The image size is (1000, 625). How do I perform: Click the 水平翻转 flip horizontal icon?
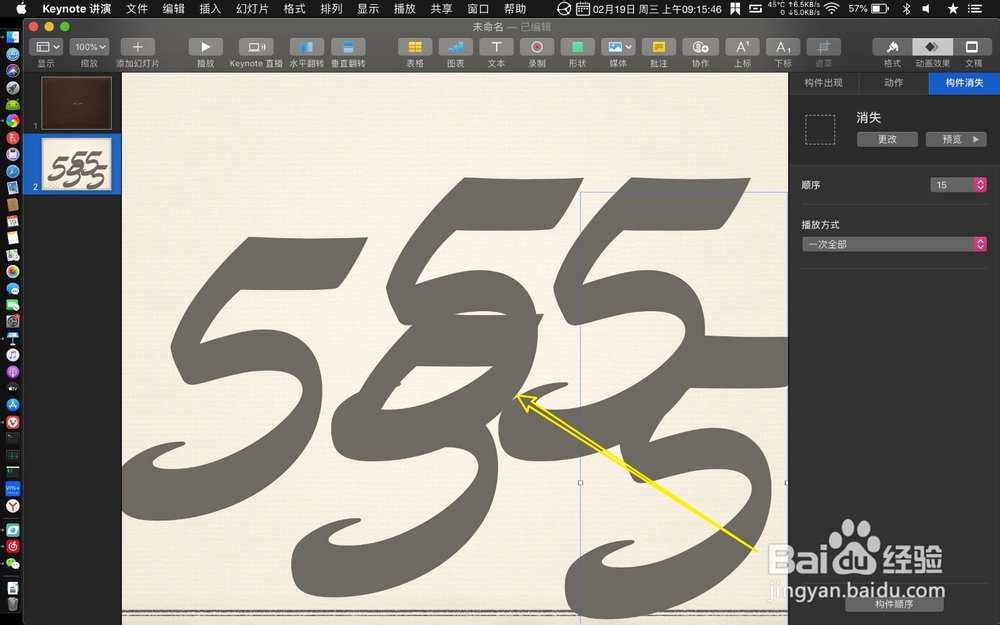[x=306, y=47]
